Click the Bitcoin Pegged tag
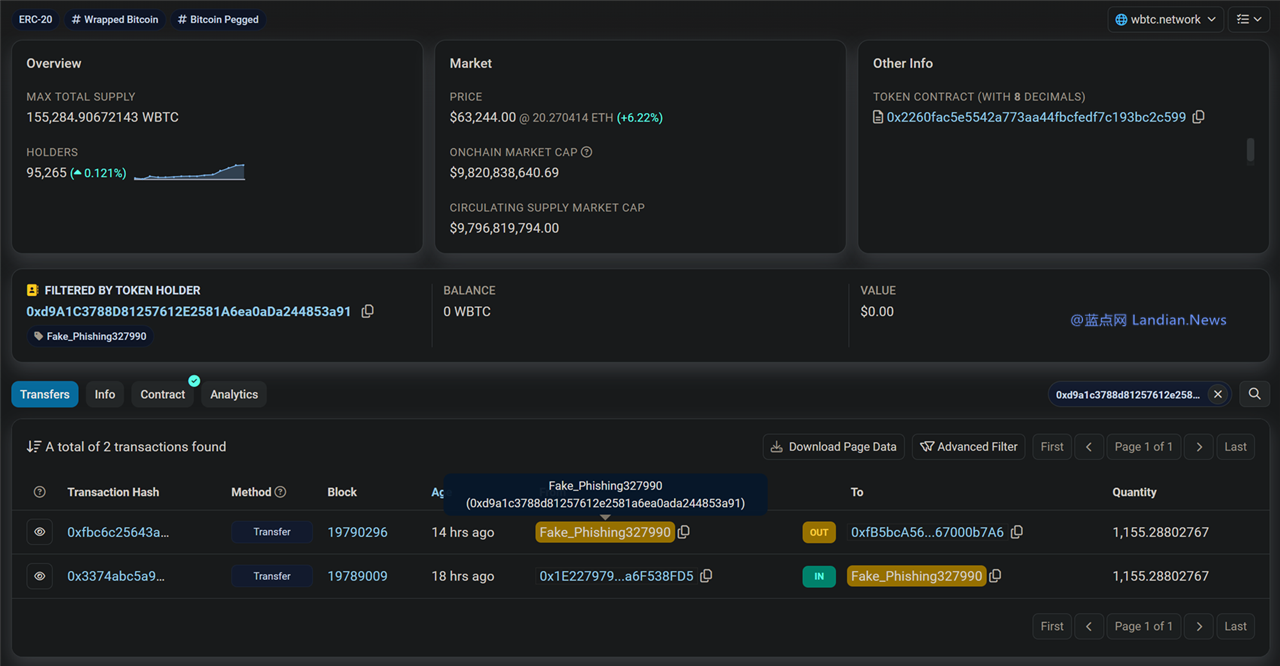This screenshot has width=1280, height=666. tap(219, 19)
